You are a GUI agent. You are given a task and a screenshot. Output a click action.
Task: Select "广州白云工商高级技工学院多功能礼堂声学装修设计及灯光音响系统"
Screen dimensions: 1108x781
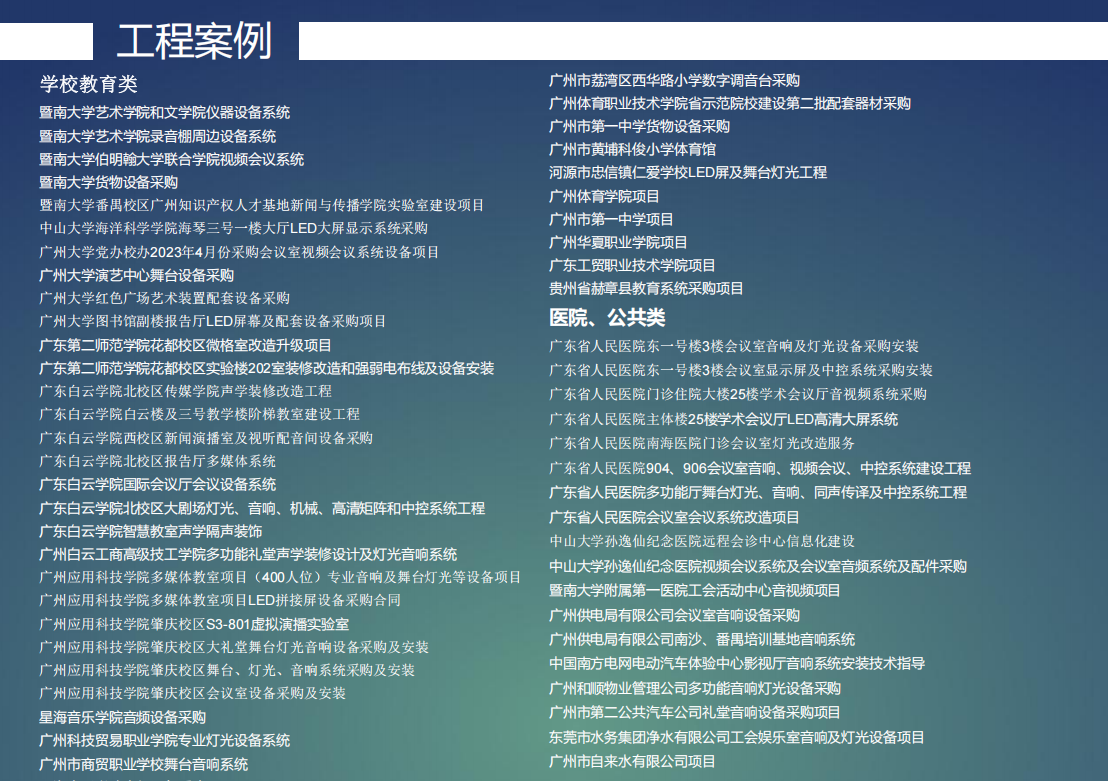click(248, 555)
